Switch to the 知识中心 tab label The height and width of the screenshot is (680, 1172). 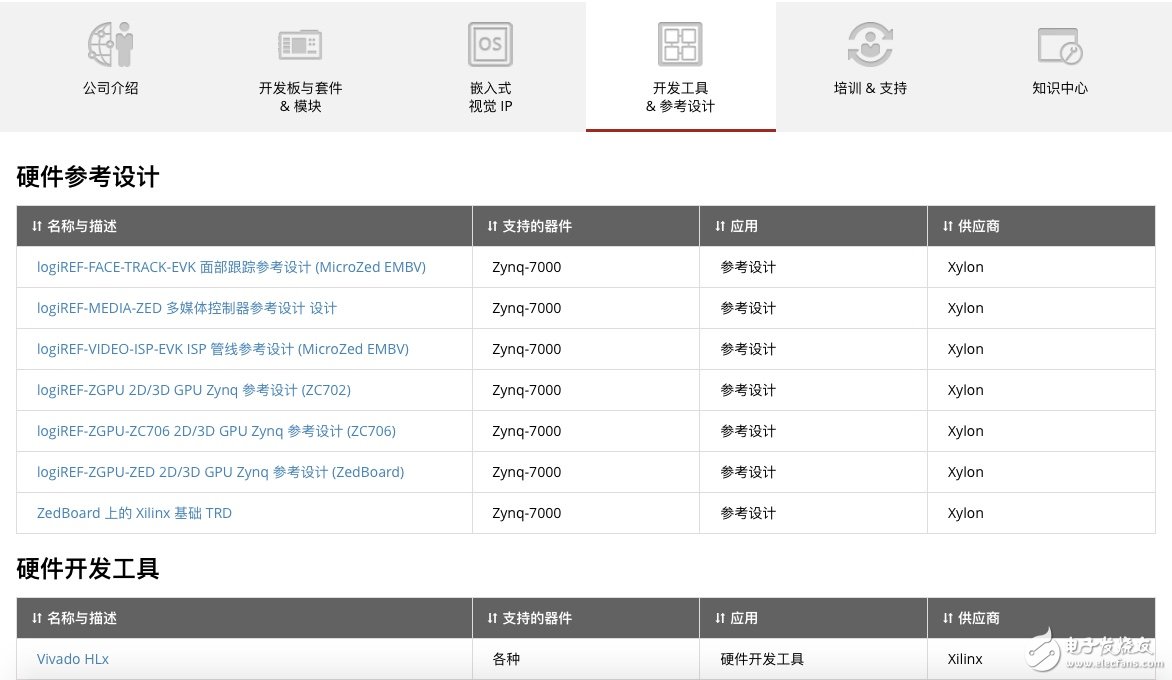tap(1060, 88)
